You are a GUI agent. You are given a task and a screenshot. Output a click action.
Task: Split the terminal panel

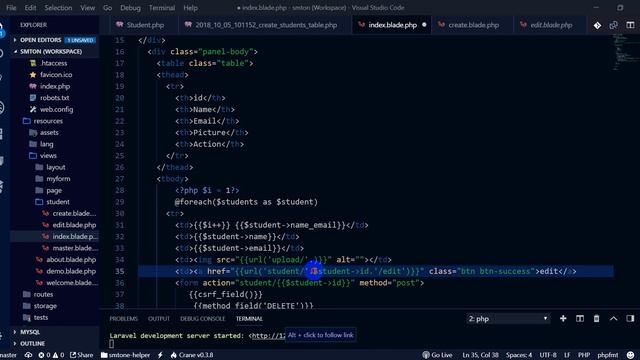click(580, 318)
